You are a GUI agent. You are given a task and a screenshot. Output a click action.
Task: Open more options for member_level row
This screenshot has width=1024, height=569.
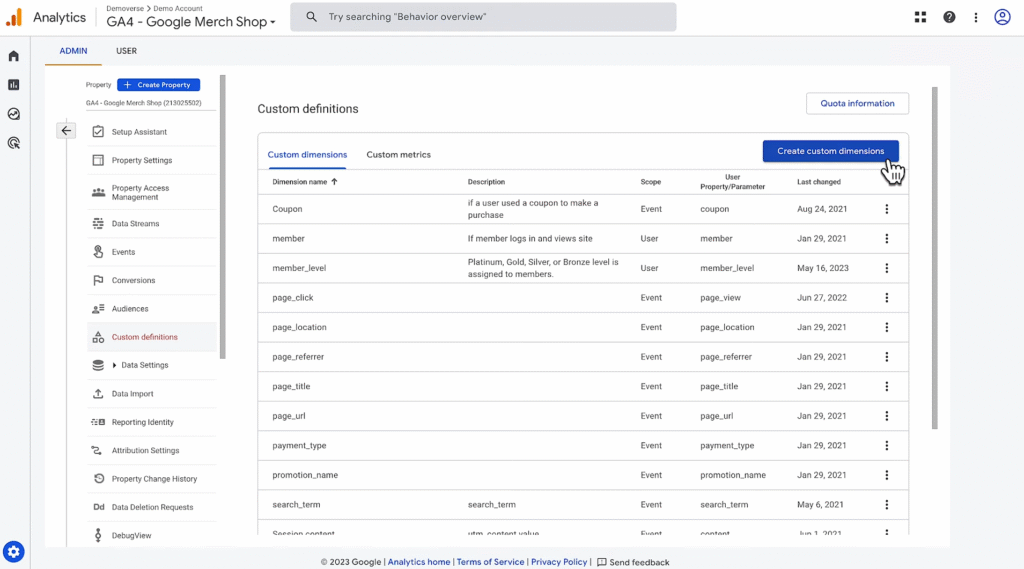(x=886, y=268)
